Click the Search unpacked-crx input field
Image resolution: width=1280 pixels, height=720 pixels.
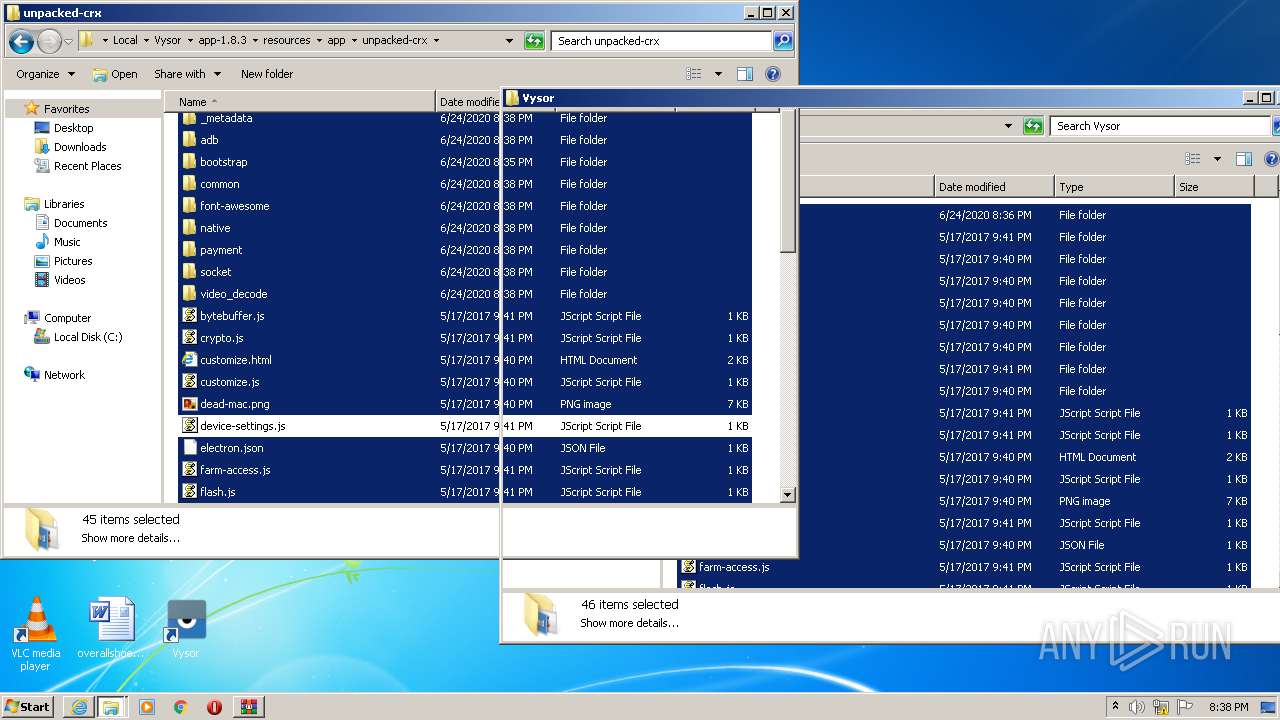661,41
